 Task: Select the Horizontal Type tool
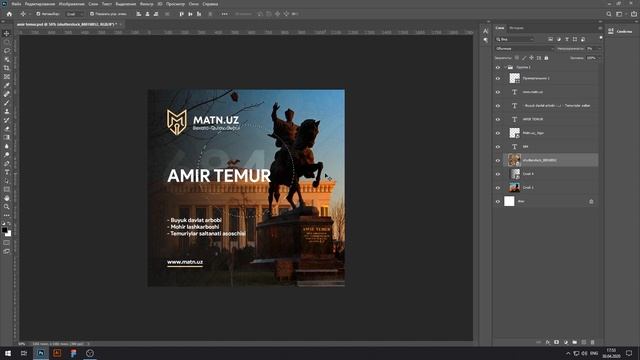tap(7, 172)
